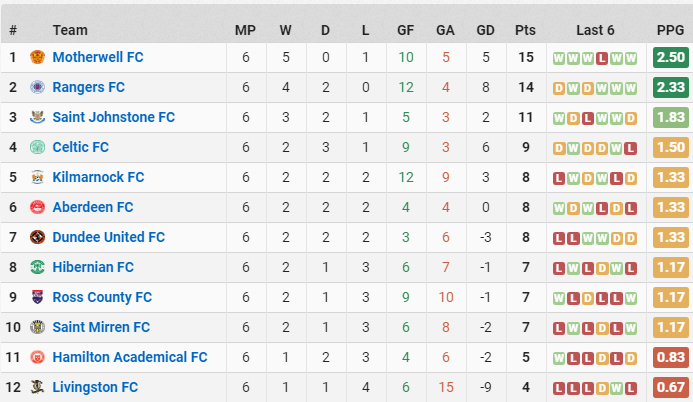Click the Hibernian FC club crest
This screenshot has width=693, height=402.
[x=38, y=267]
